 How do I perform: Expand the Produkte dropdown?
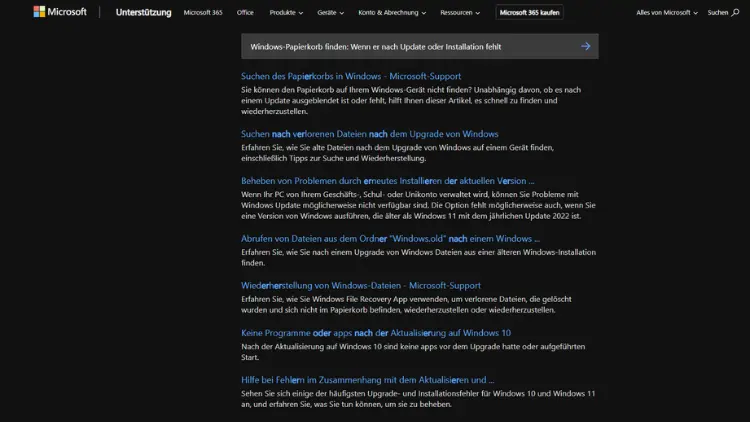(286, 12)
